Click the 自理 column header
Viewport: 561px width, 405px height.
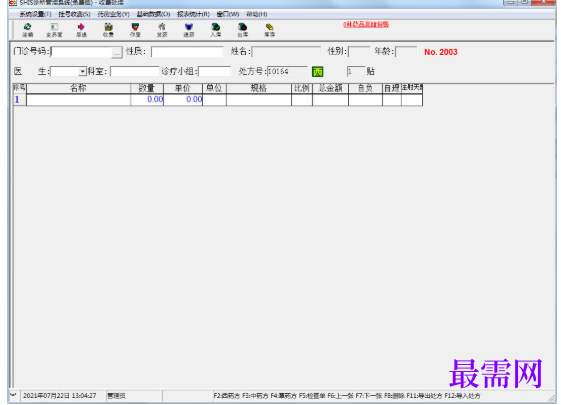[x=392, y=88]
